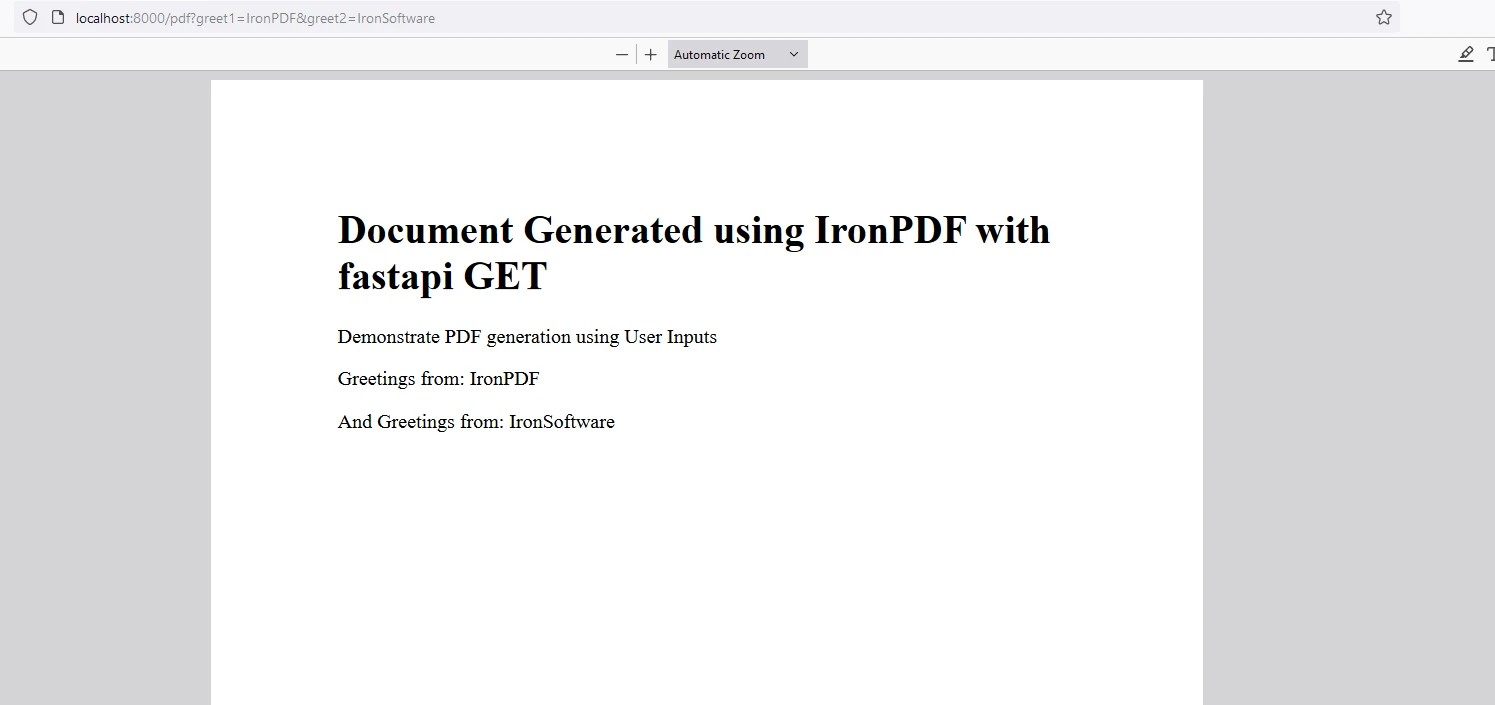Click the heading 'Document Generated using IronPDF with'
Viewport: 1495px width, 705px height.
click(694, 230)
